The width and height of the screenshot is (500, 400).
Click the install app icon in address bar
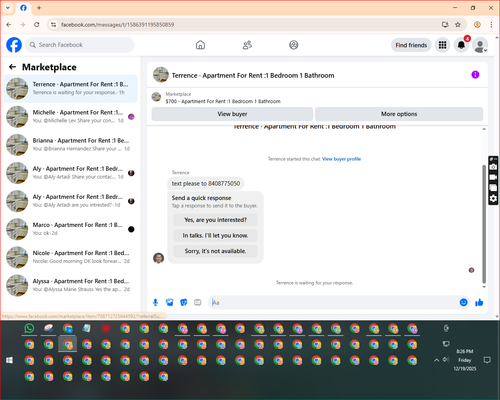(x=445, y=25)
